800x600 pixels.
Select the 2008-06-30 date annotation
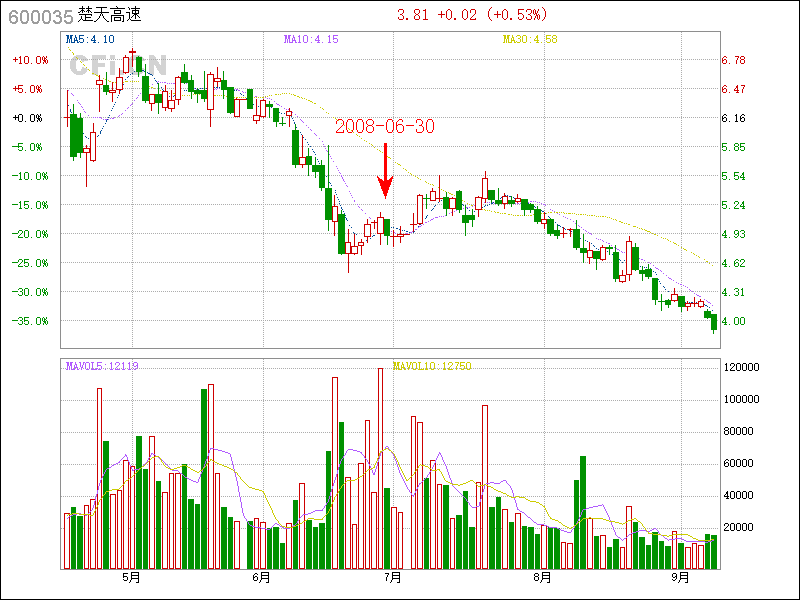tap(385, 127)
